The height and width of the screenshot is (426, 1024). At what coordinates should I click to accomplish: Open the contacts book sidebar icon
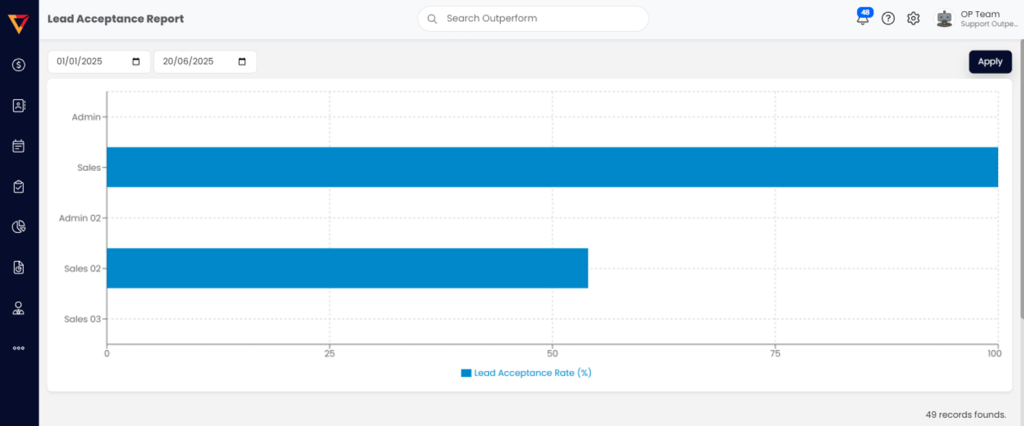18,105
